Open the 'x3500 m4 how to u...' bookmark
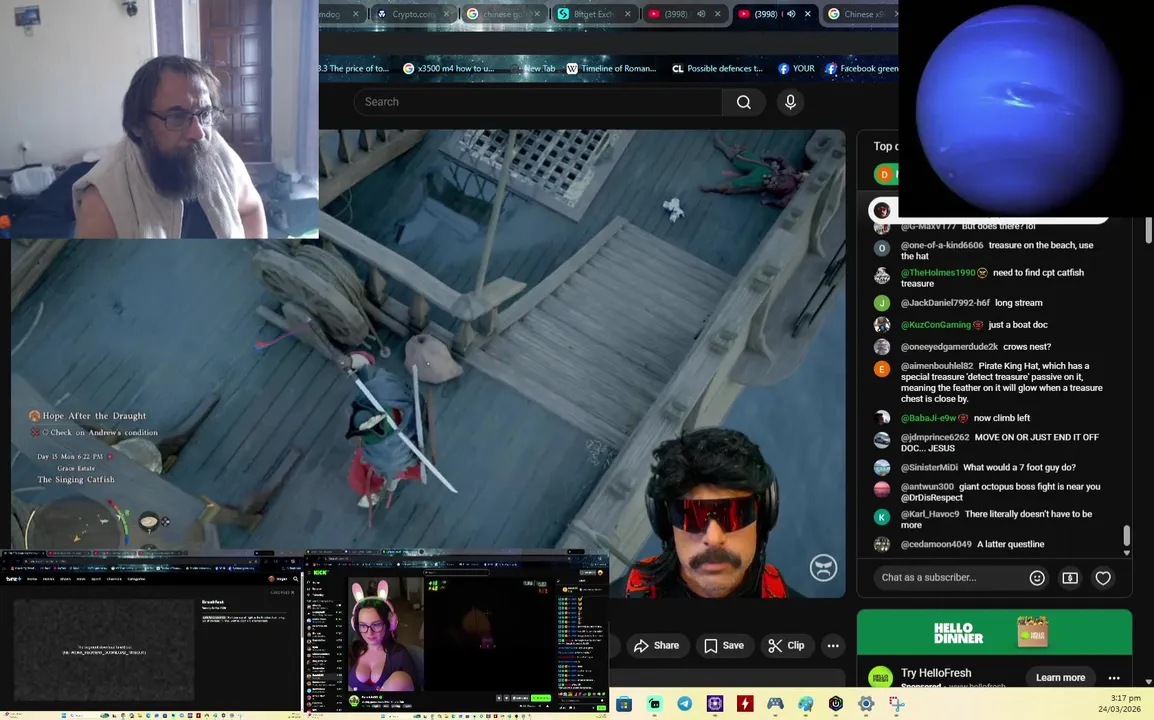The height and width of the screenshot is (720, 1154). (448, 68)
